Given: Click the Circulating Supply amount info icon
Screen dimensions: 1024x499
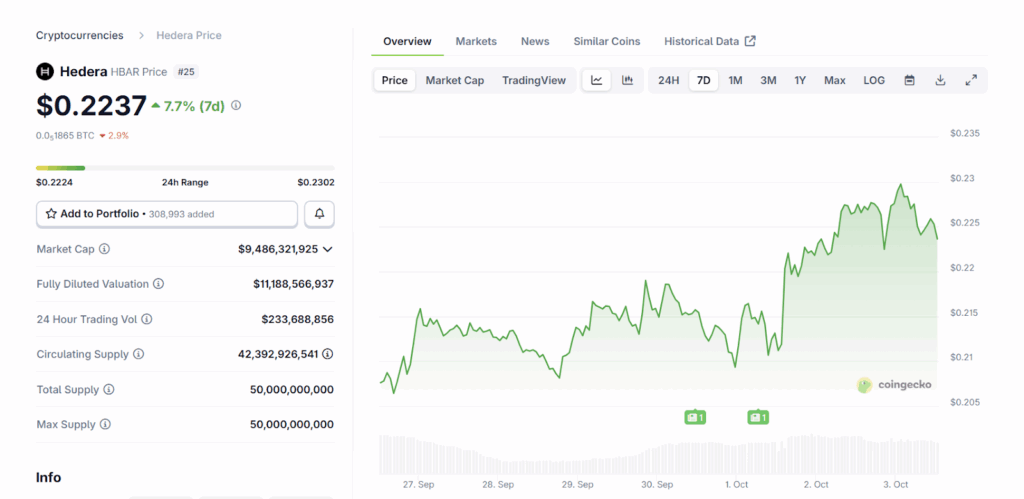Looking at the screenshot, I should pyautogui.click(x=328, y=354).
